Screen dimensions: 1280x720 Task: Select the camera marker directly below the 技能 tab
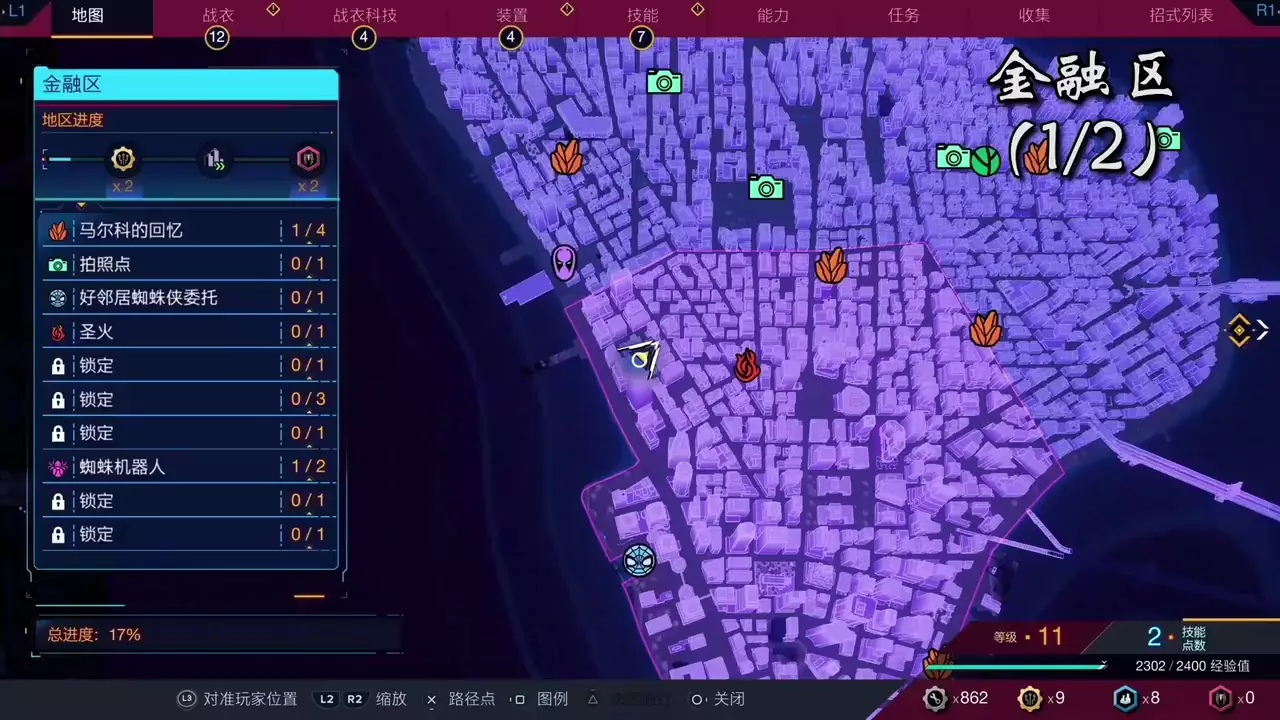point(664,82)
